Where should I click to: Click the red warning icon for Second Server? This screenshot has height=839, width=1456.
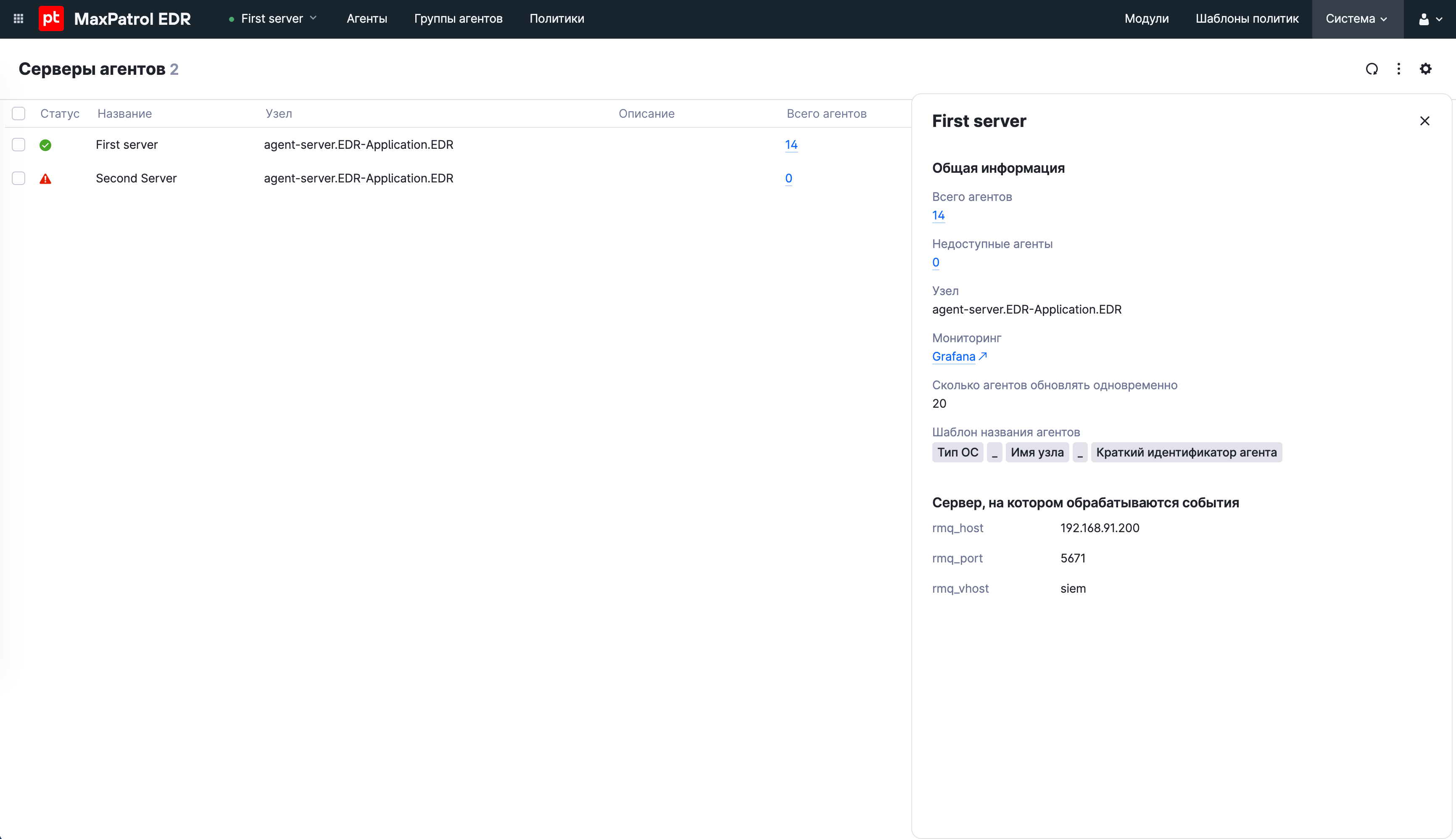[45, 179]
